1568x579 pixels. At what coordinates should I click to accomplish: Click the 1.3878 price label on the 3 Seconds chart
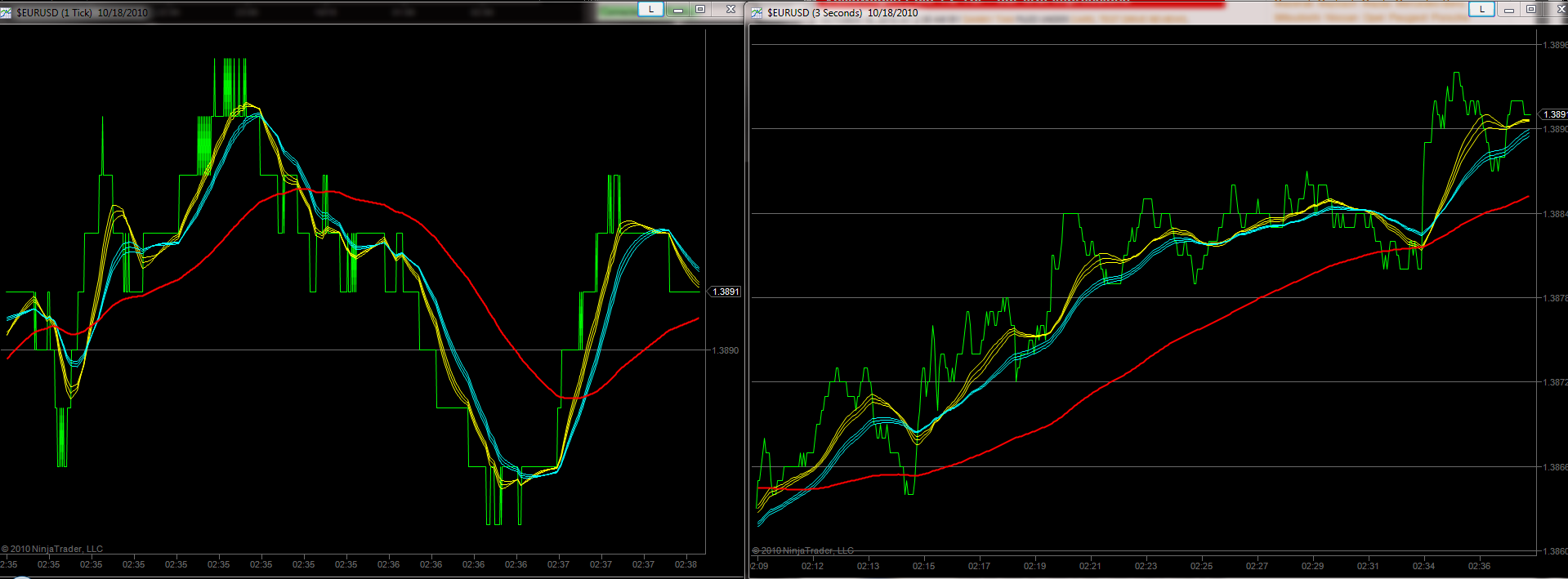1555,298
